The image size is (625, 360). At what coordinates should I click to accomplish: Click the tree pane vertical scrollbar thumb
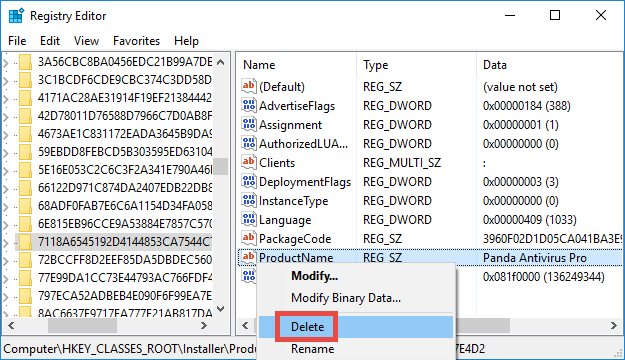[x=220, y=166]
